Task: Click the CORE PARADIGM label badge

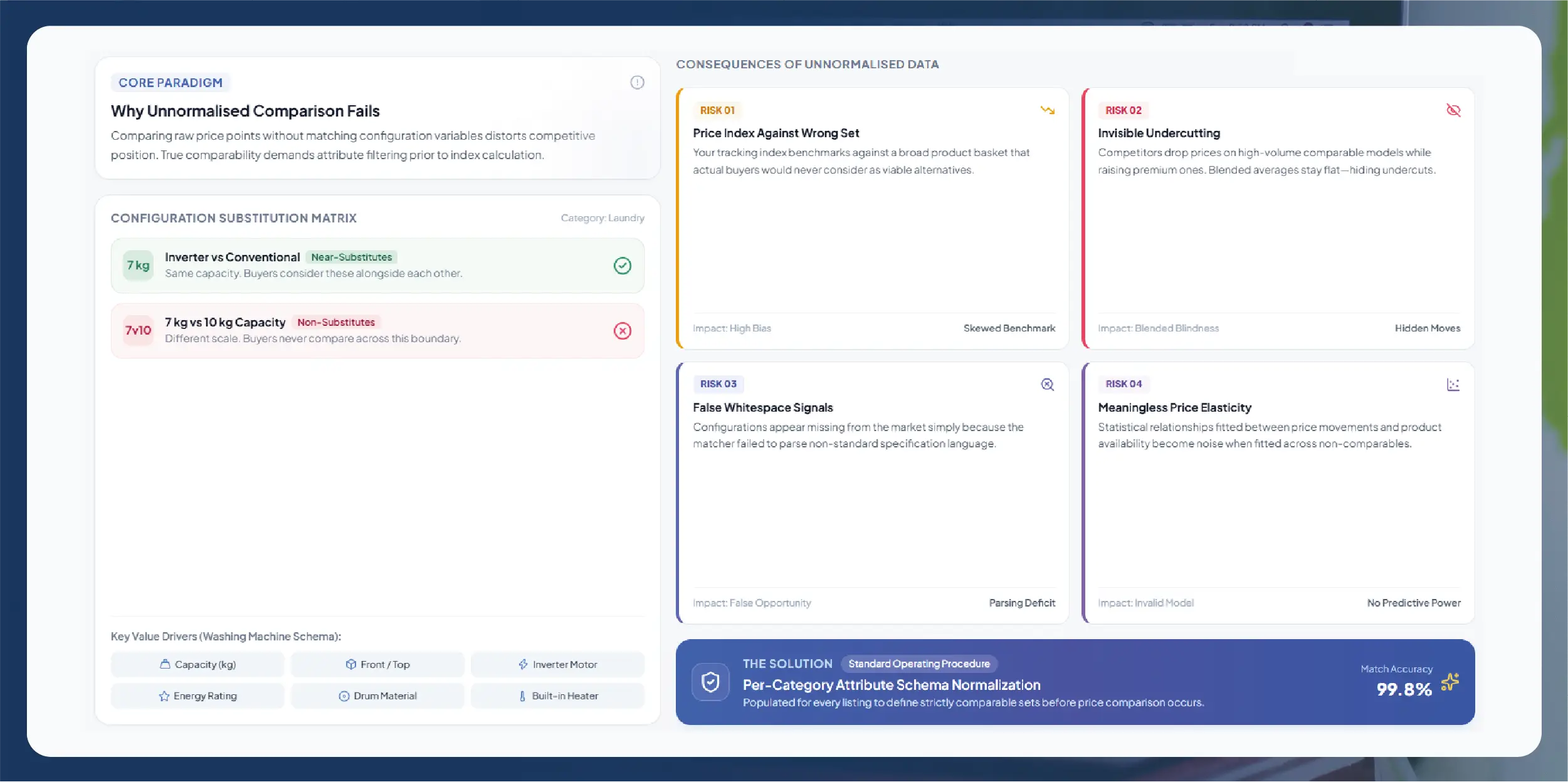Action: point(171,83)
